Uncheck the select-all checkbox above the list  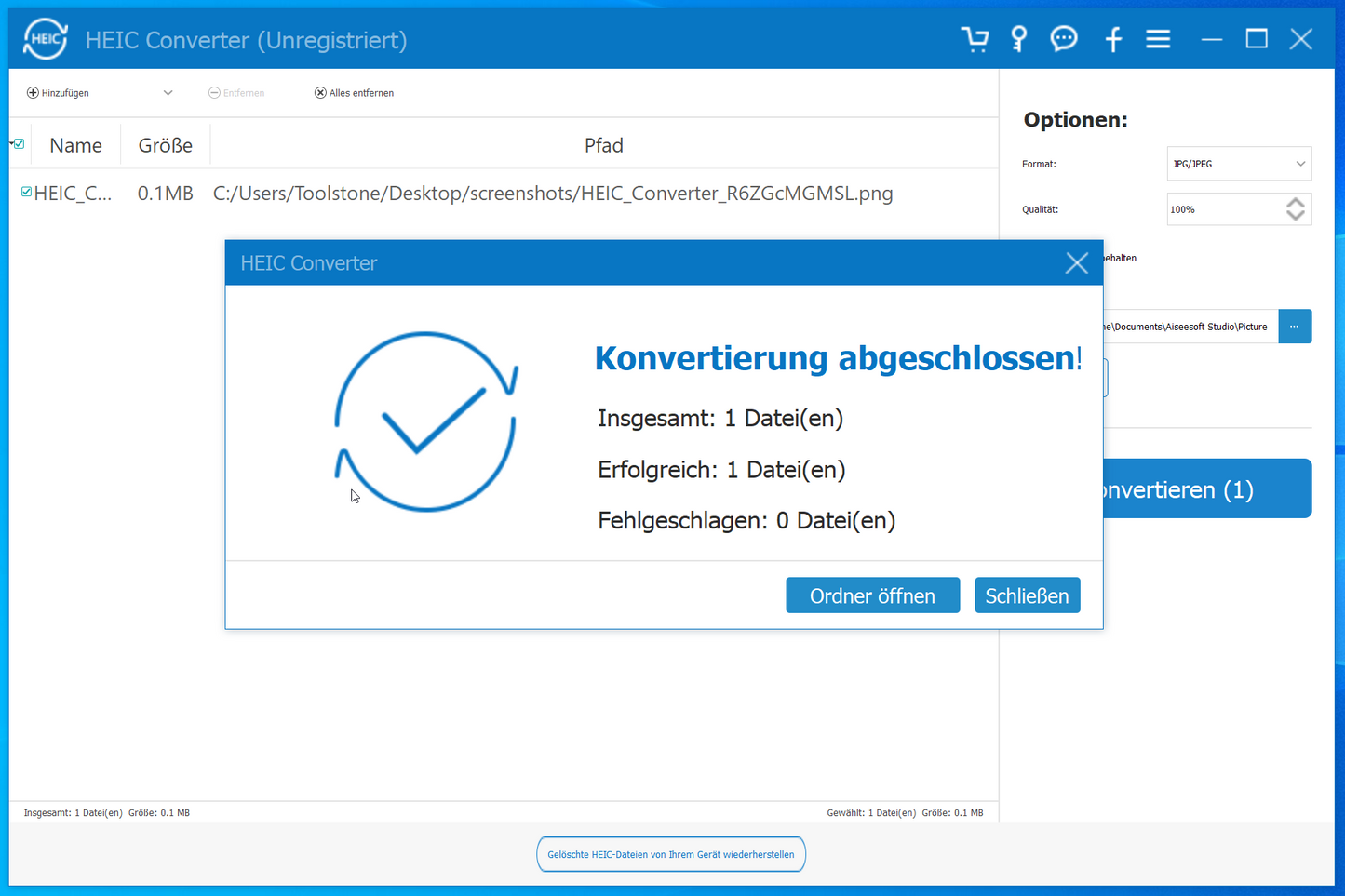[18, 143]
